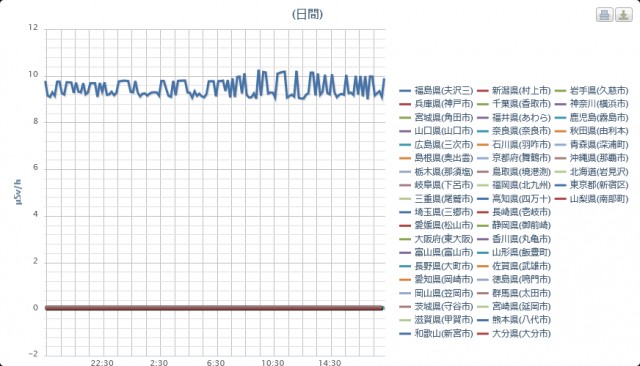
Task: Click the 2:30 x-axis time label
Action: pyautogui.click(x=159, y=362)
